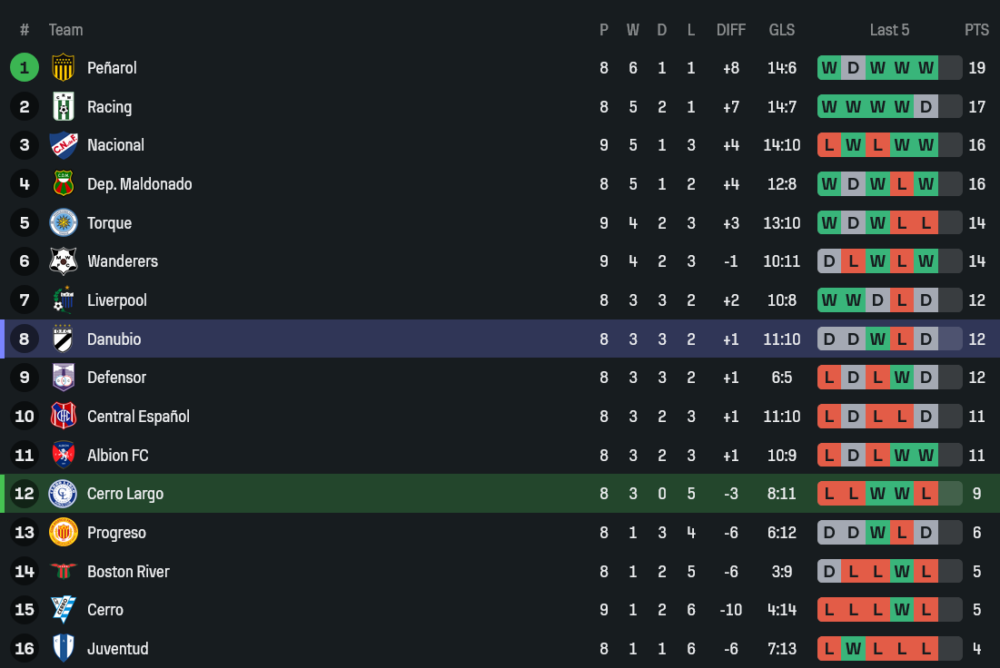Click Peñarol's green position 1 badge
The width and height of the screenshot is (1000, 668).
tap(24, 68)
